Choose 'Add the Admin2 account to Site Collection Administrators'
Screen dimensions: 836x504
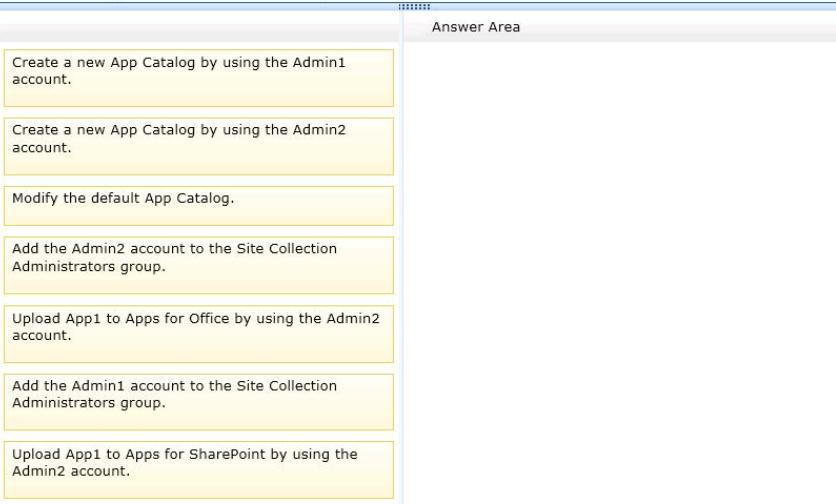coord(198,265)
